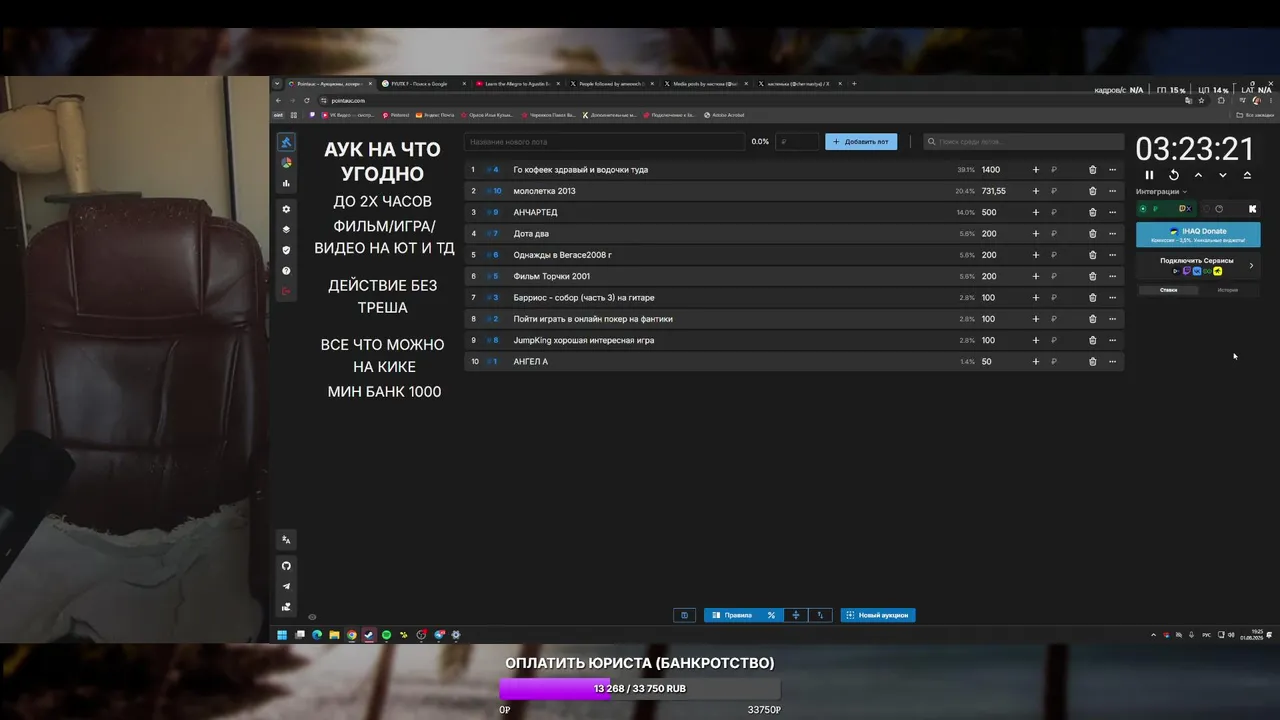Open Google Chrome from the taskbar
This screenshot has width=1280, height=720.
click(x=351, y=635)
